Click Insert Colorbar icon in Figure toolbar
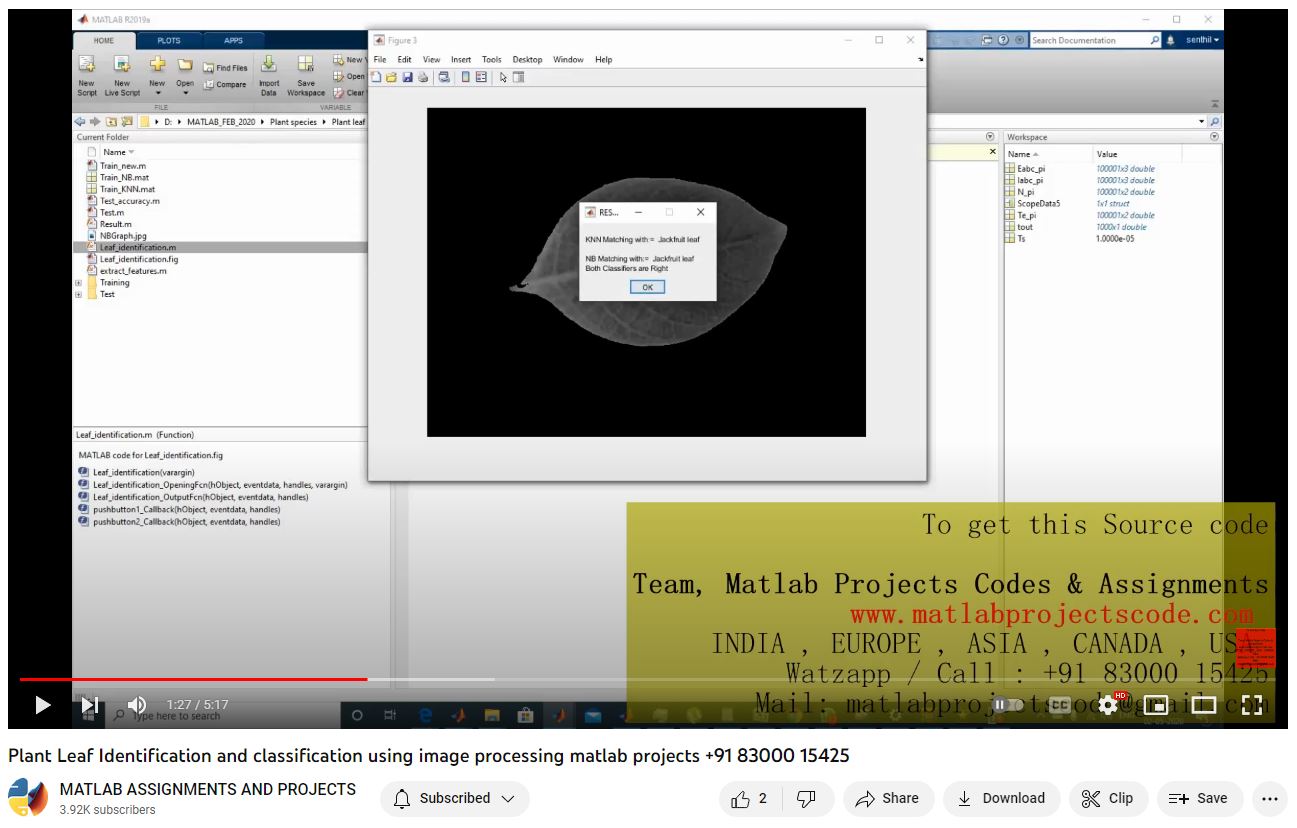This screenshot has height=828, width=1297. coord(466,77)
